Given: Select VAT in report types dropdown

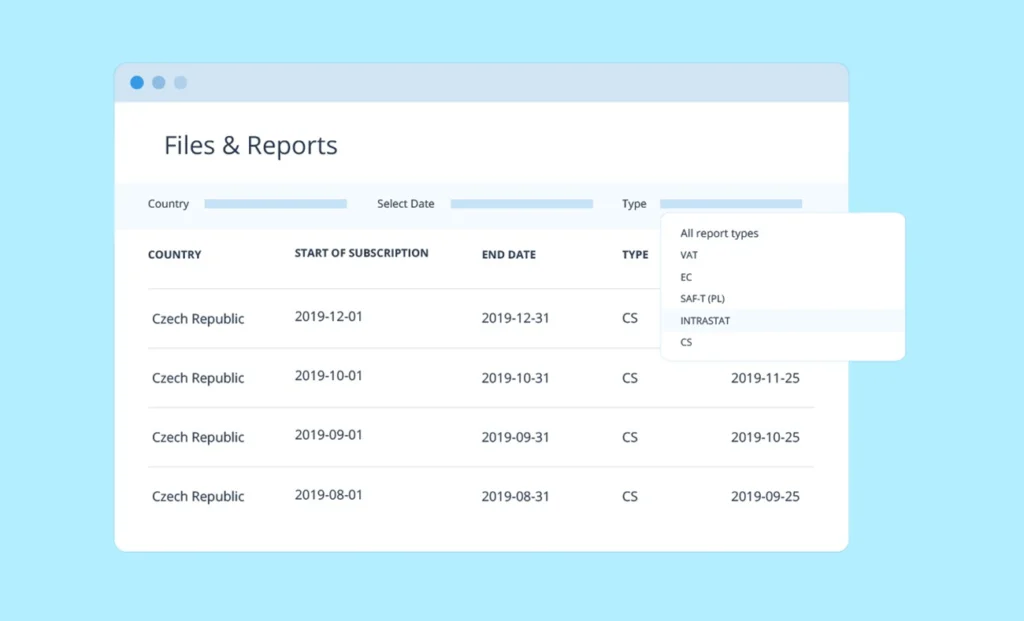Looking at the screenshot, I should coord(689,255).
